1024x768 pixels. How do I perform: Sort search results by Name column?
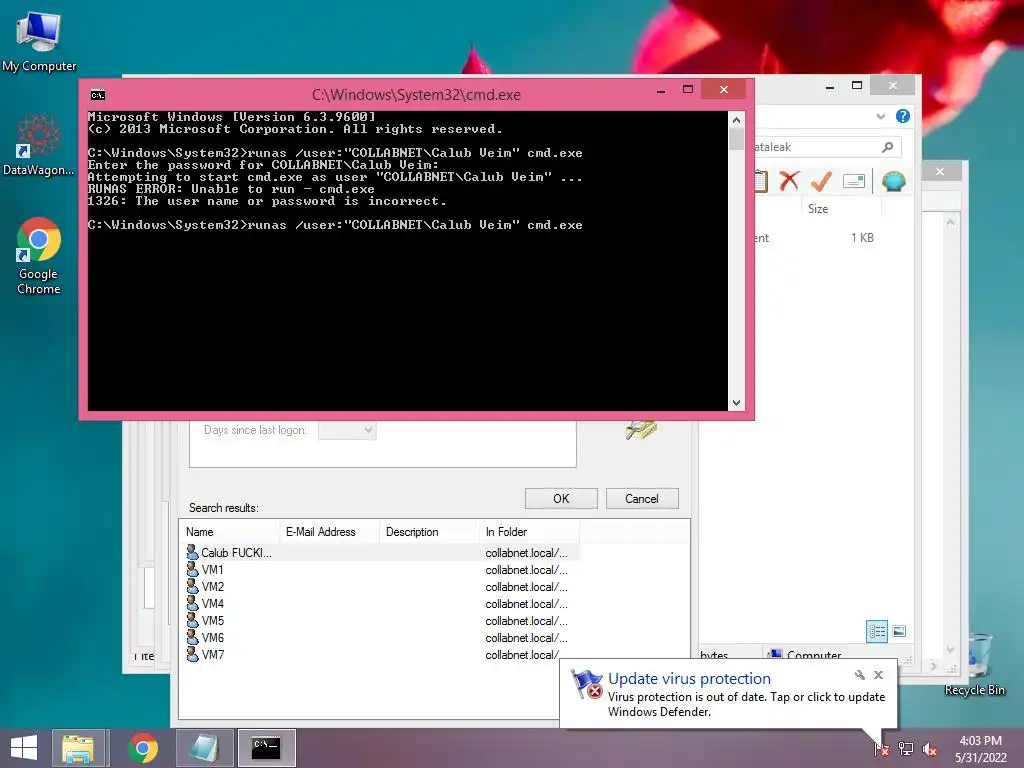(230, 532)
